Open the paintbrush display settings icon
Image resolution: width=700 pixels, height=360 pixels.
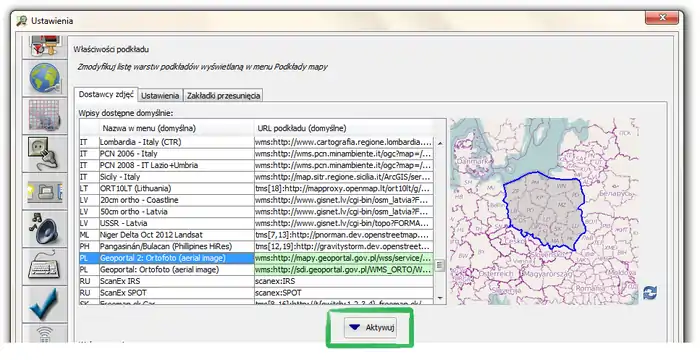(45, 47)
